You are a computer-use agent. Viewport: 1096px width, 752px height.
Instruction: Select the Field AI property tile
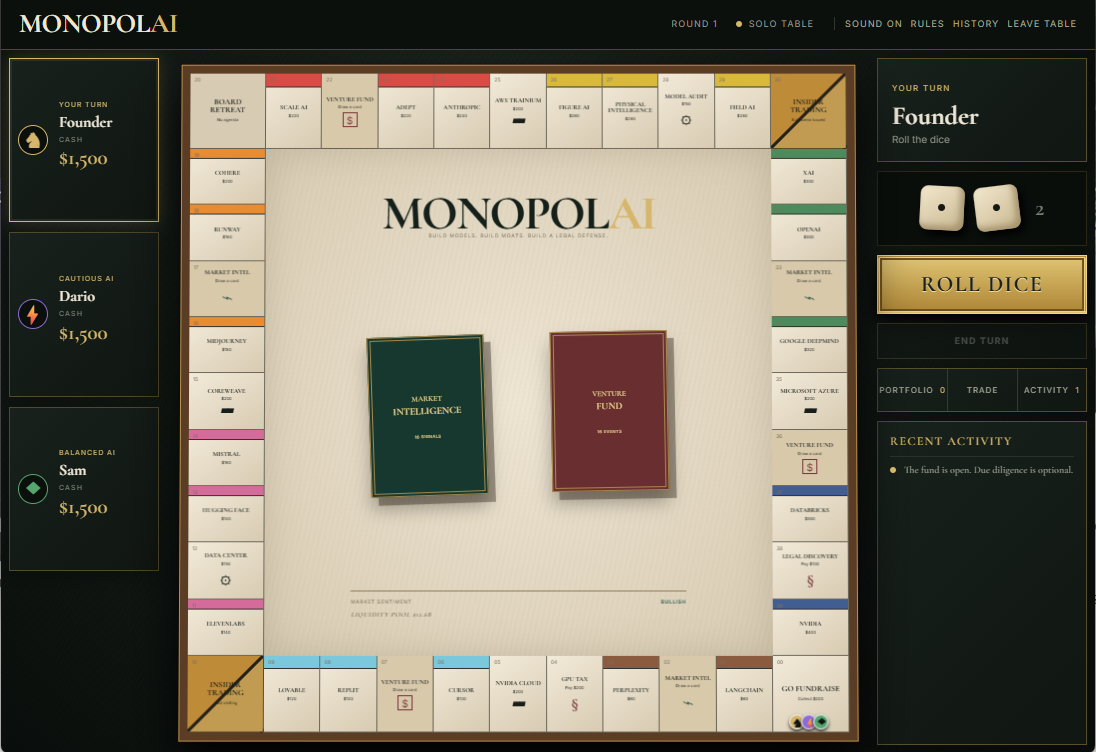point(742,110)
